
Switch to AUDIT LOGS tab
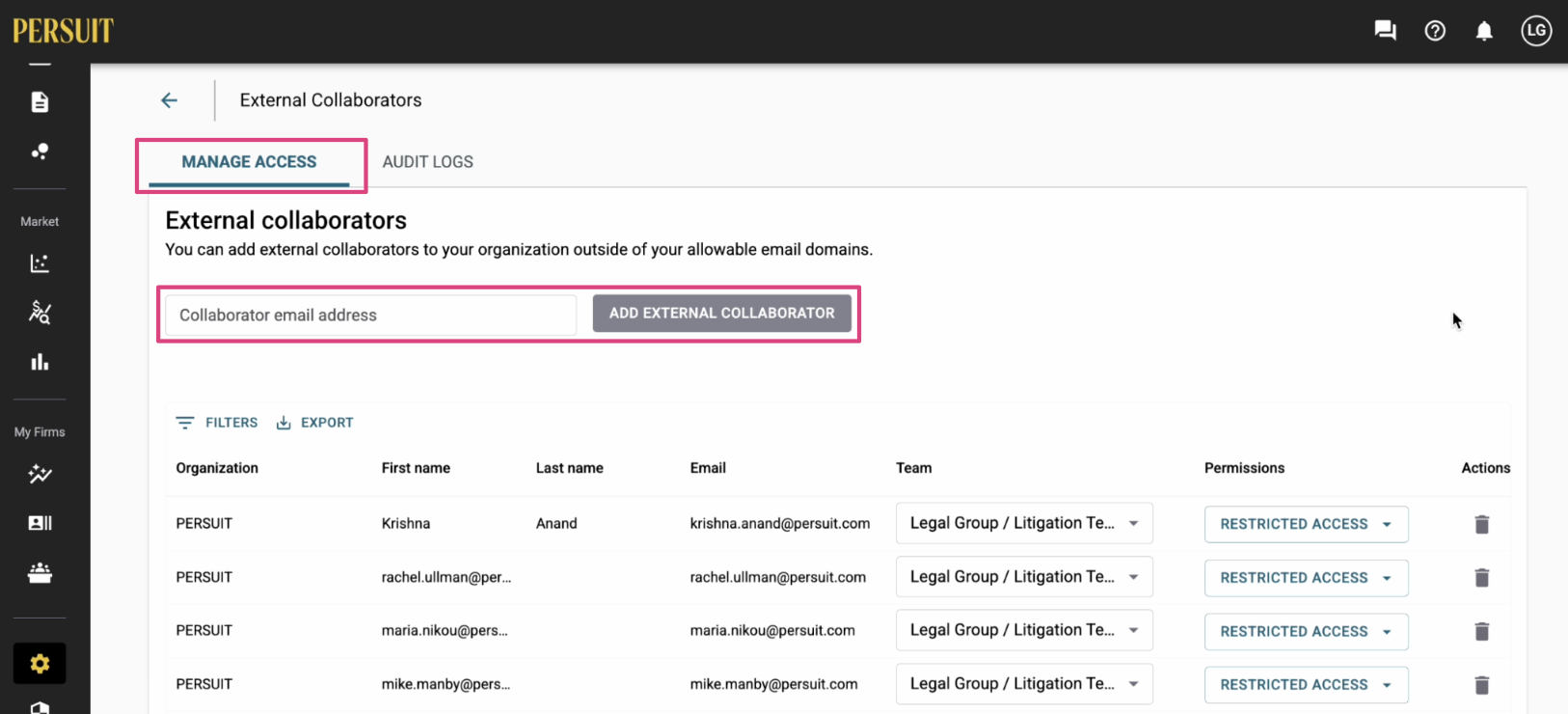pyautogui.click(x=428, y=162)
